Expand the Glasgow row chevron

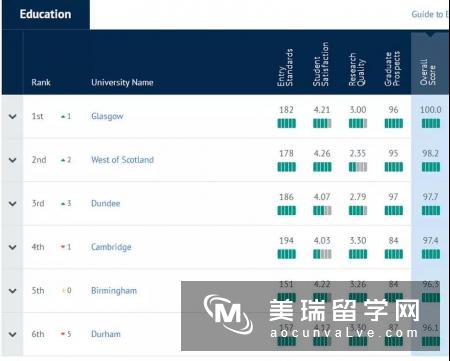pos(13,116)
